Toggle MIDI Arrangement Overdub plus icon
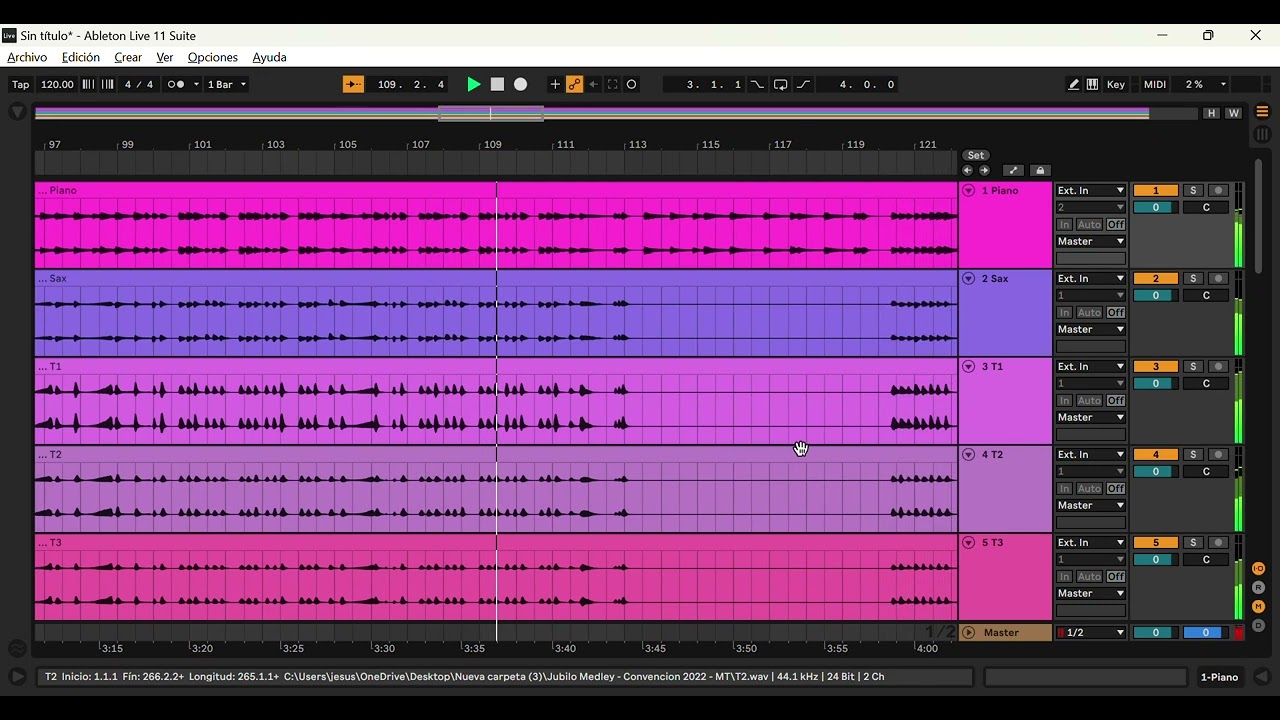The width and height of the screenshot is (1280, 720). click(x=555, y=85)
